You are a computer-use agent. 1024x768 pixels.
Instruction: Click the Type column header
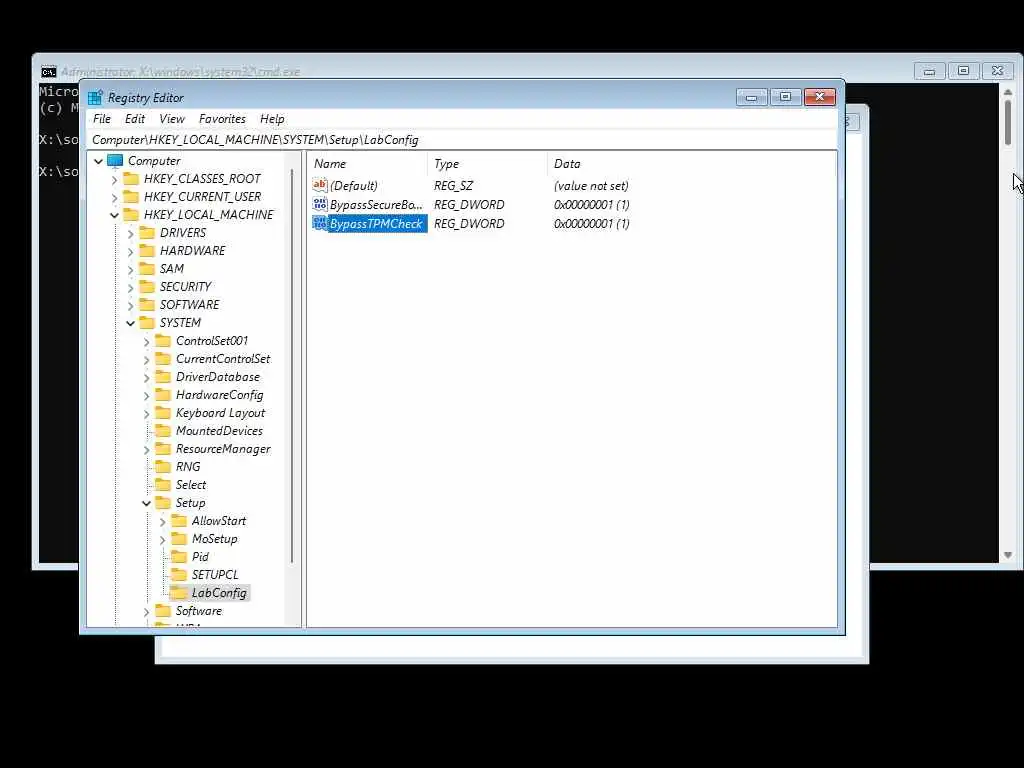coord(487,164)
